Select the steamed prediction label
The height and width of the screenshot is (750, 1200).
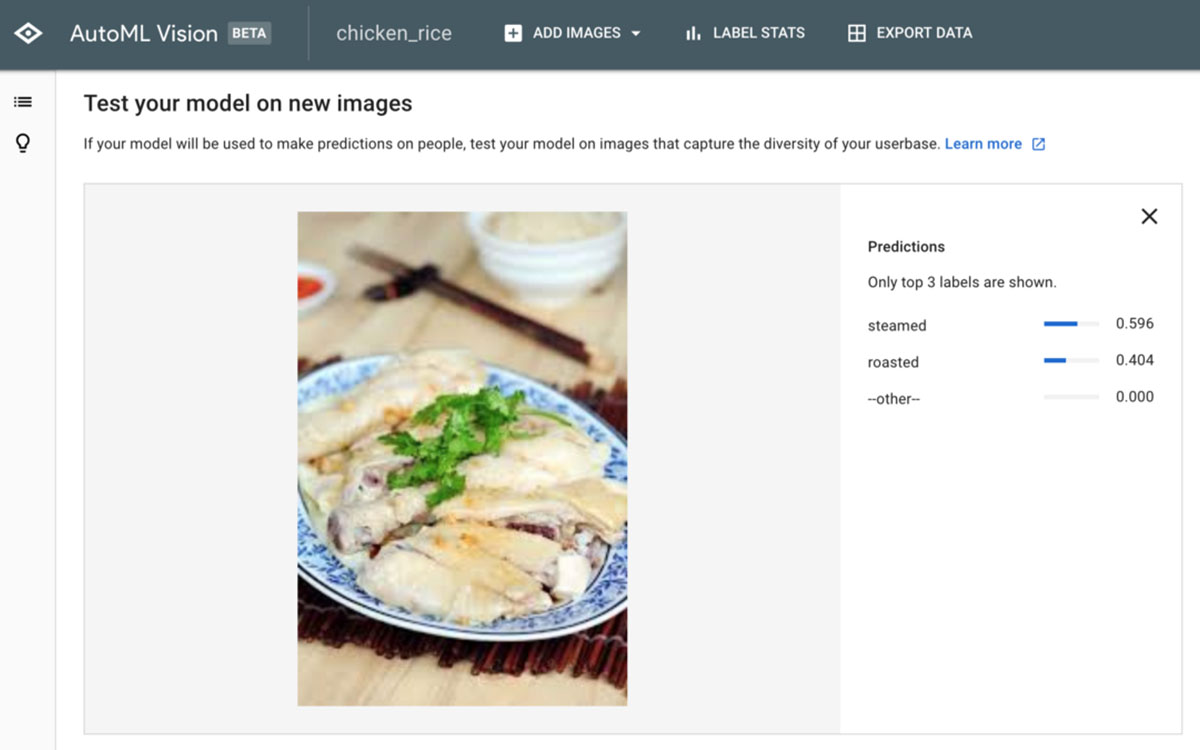(897, 325)
